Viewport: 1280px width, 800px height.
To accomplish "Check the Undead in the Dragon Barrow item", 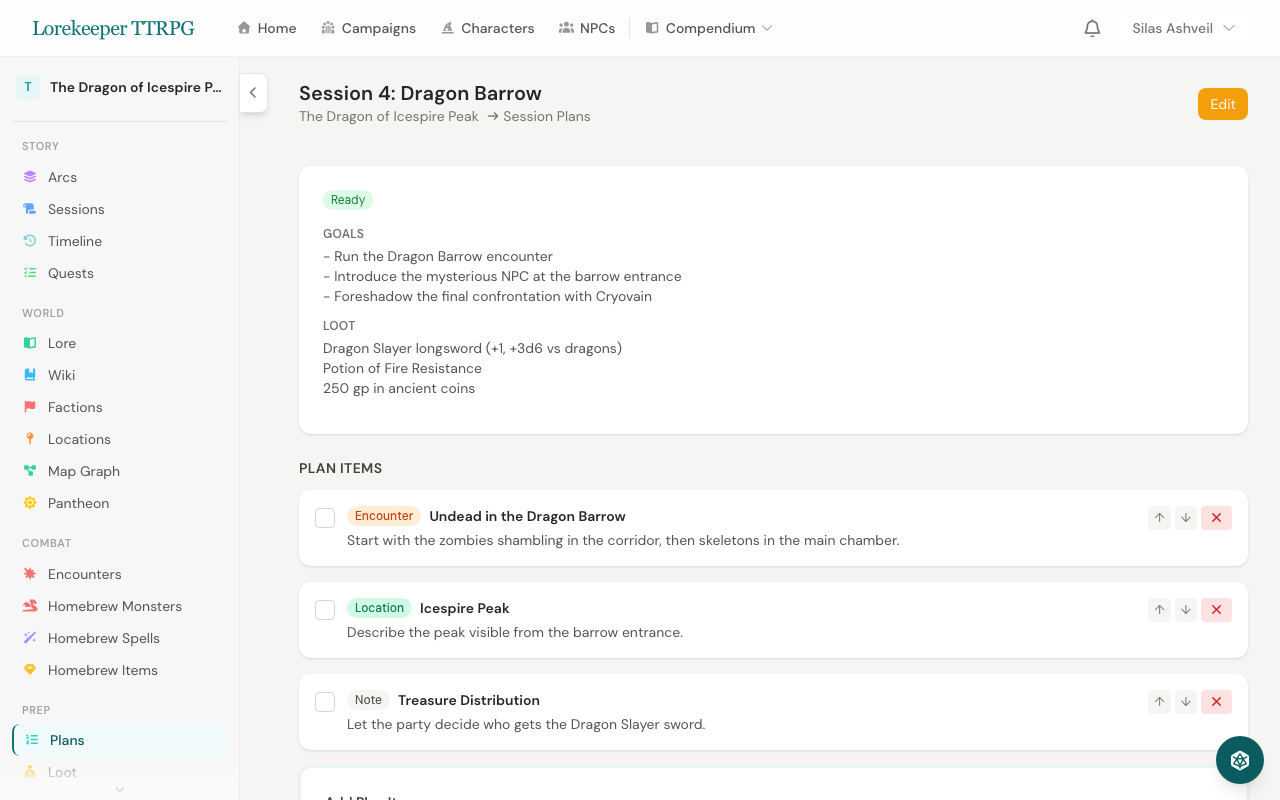I will (324, 518).
